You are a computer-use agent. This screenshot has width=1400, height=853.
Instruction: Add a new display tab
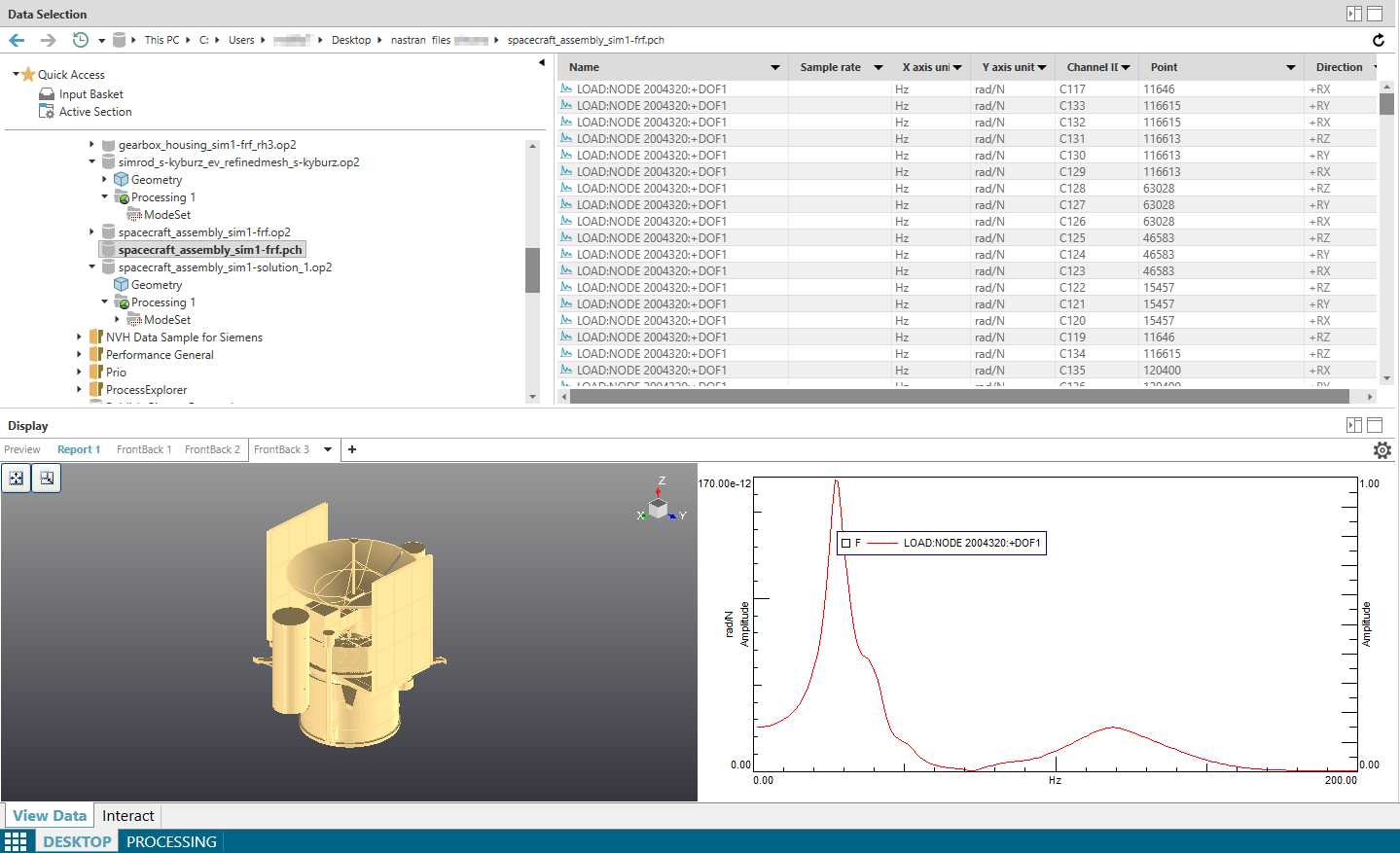[352, 449]
